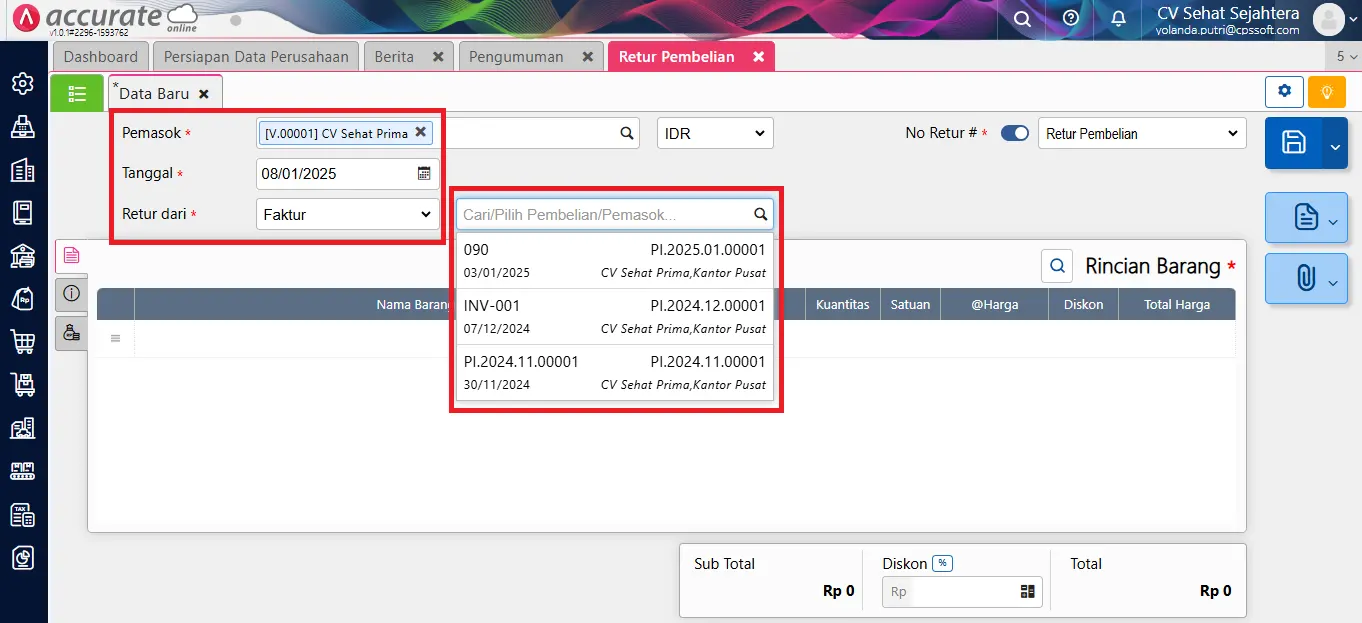
Task: Click the orange lightbulb tips button
Action: (x=1327, y=91)
